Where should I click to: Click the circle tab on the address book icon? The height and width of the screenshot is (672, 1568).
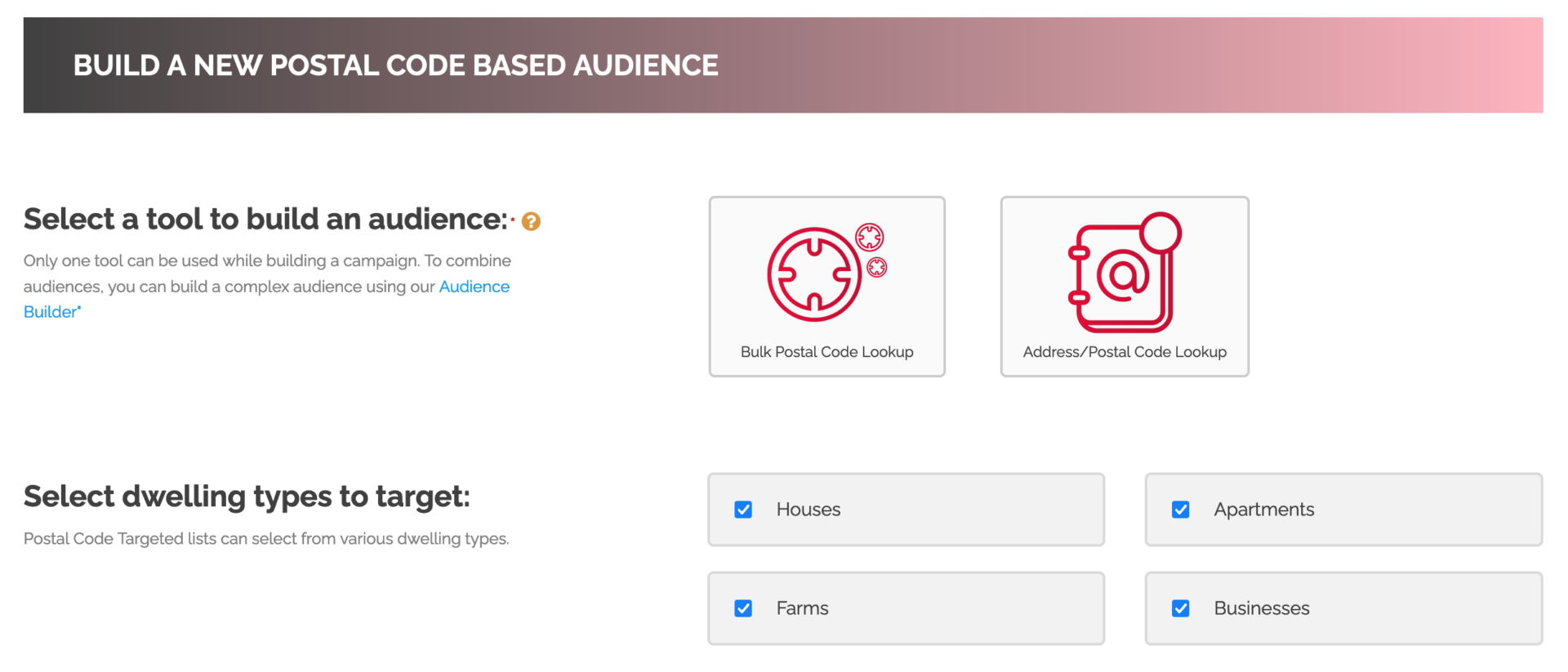click(1160, 233)
